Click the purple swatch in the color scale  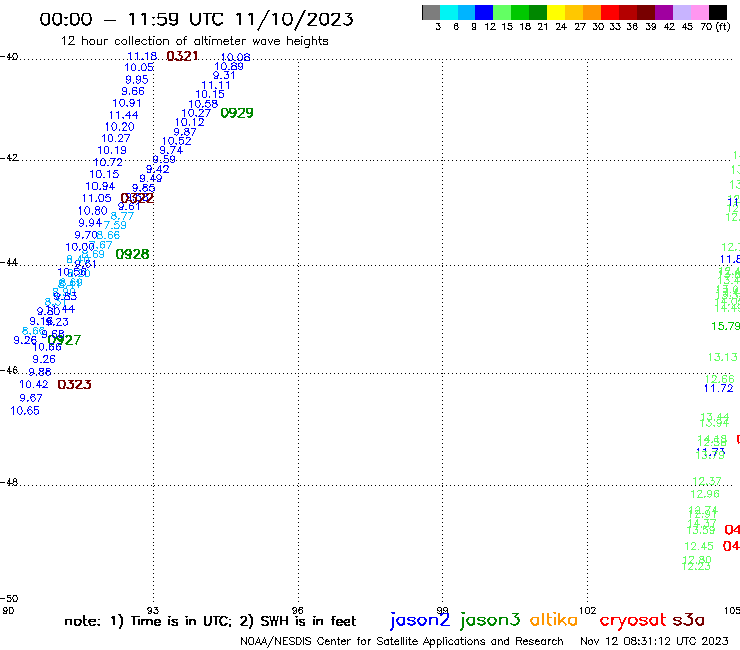tap(664, 12)
